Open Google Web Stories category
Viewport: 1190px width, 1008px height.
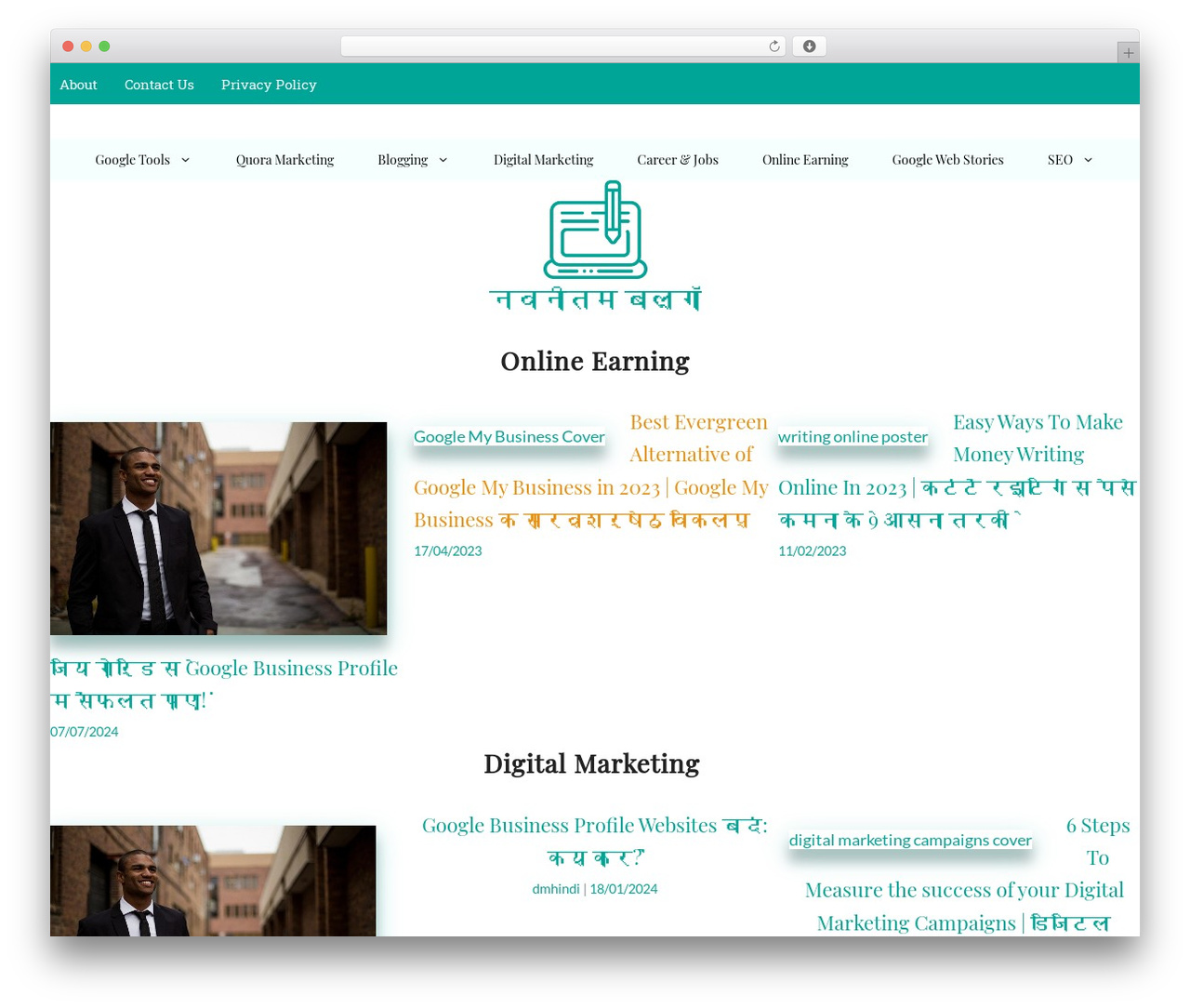click(947, 160)
